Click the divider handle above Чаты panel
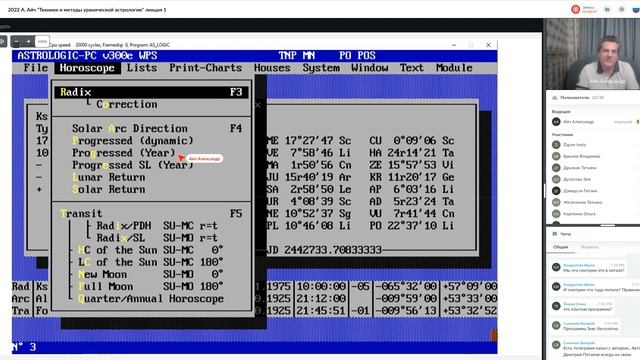 607,225
